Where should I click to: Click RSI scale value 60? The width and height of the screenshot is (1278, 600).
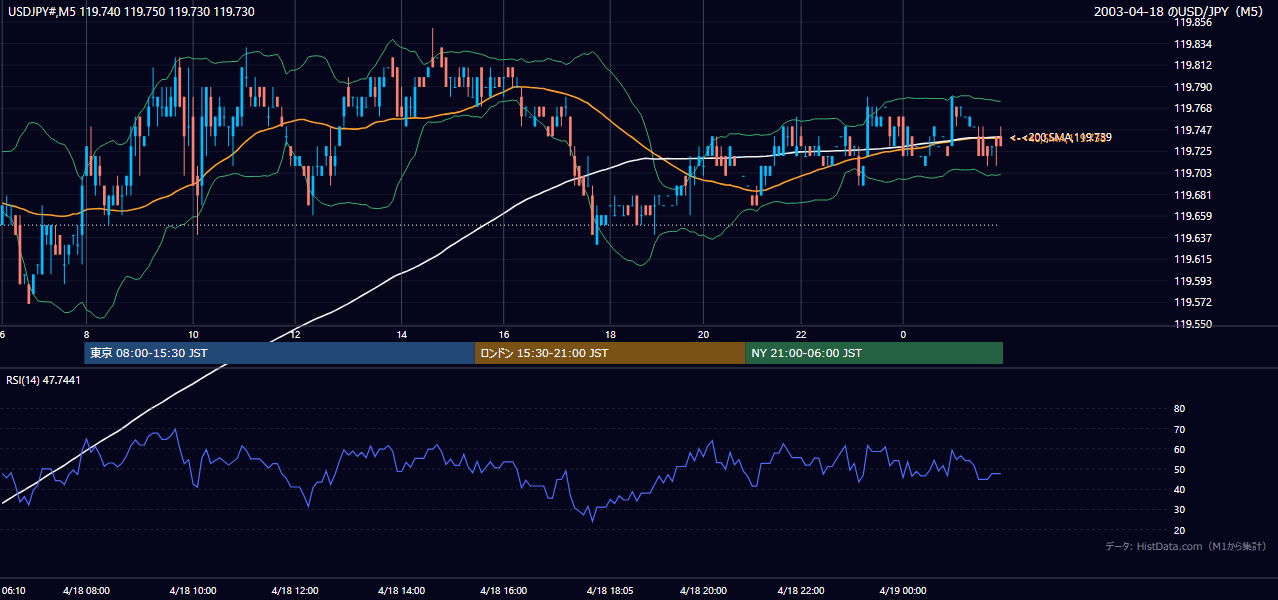click(1179, 449)
